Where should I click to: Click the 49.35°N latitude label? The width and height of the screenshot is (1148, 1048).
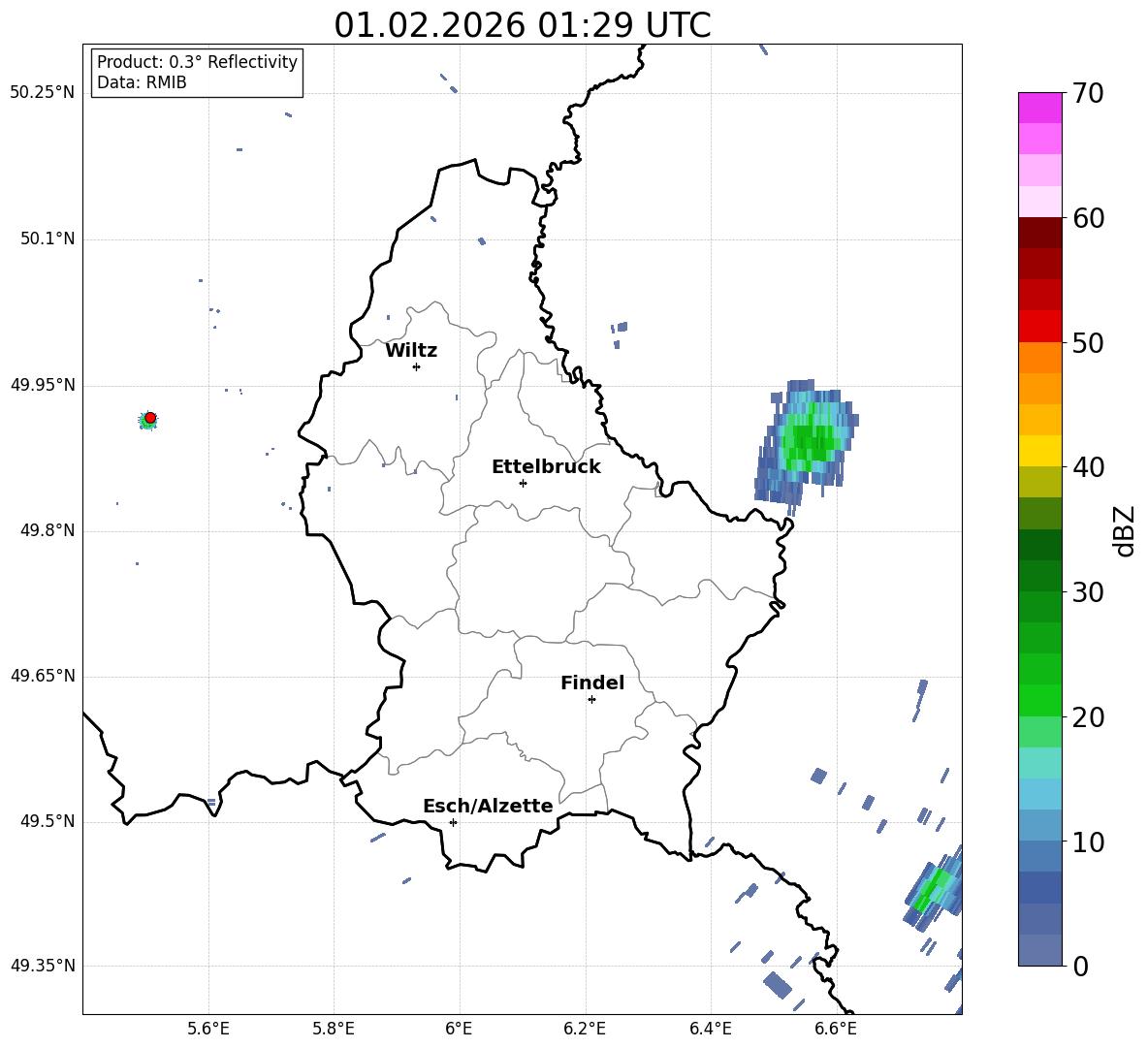tap(43, 966)
